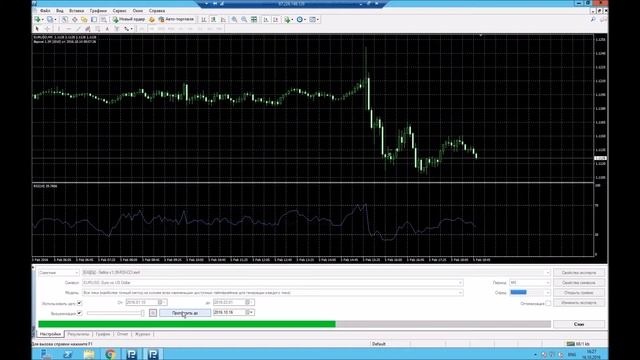Viewport: 640px width, 360px height.
Task: Open Market Watch via toolbar icon
Action: (x=64, y=19)
